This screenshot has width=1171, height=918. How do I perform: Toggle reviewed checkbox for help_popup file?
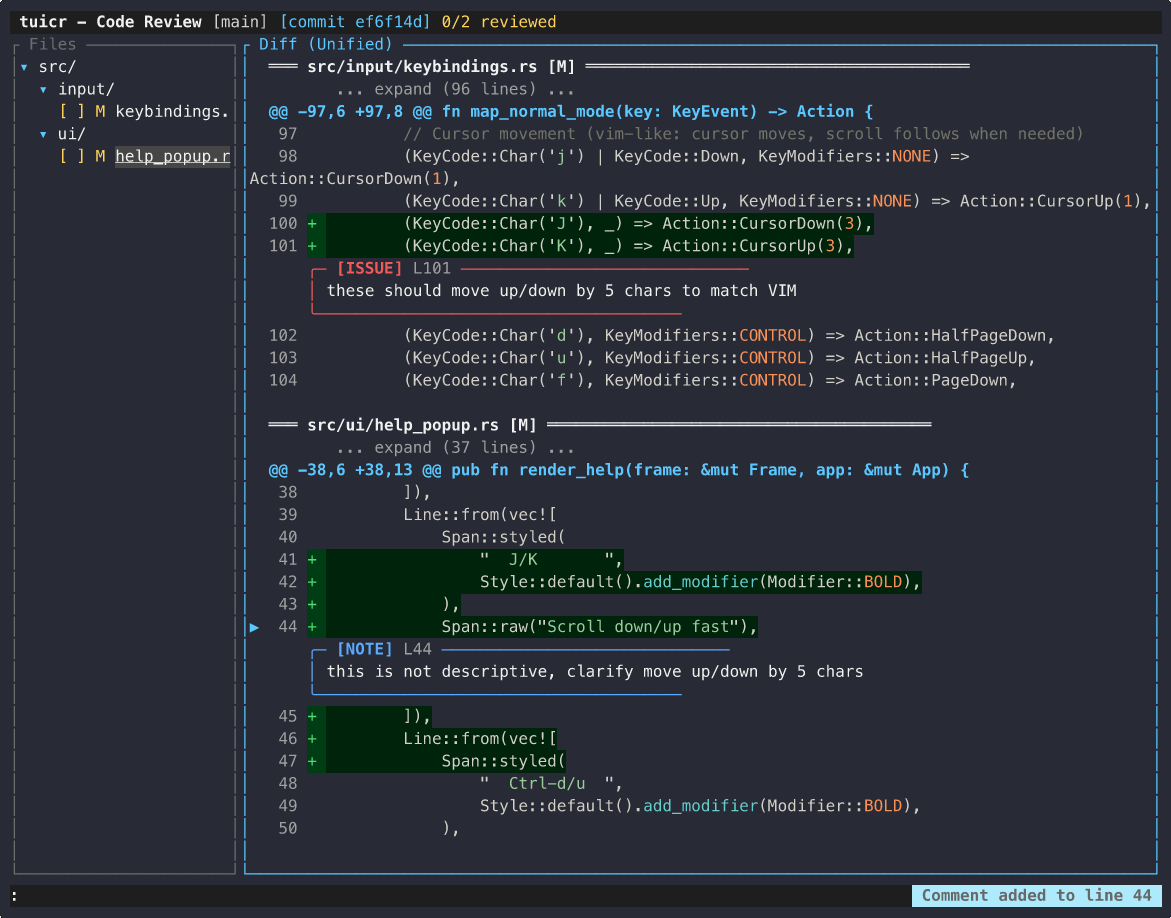tap(72, 157)
